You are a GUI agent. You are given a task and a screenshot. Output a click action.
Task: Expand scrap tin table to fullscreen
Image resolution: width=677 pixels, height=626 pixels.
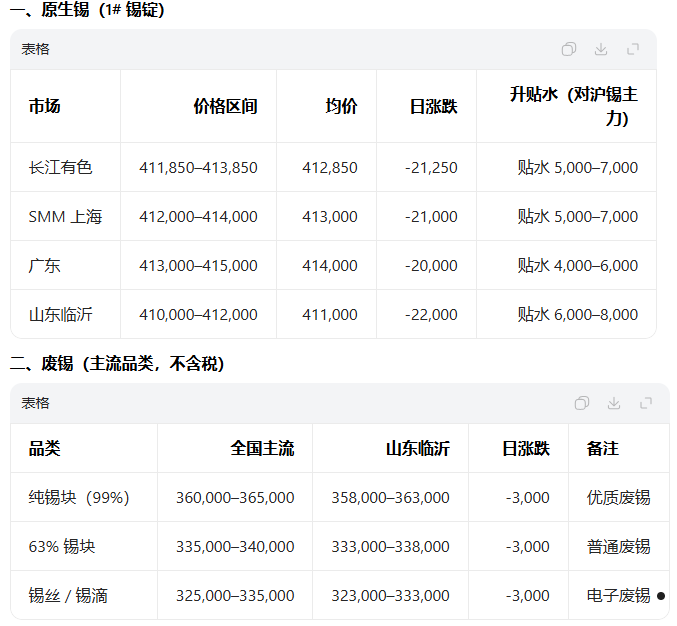click(646, 403)
